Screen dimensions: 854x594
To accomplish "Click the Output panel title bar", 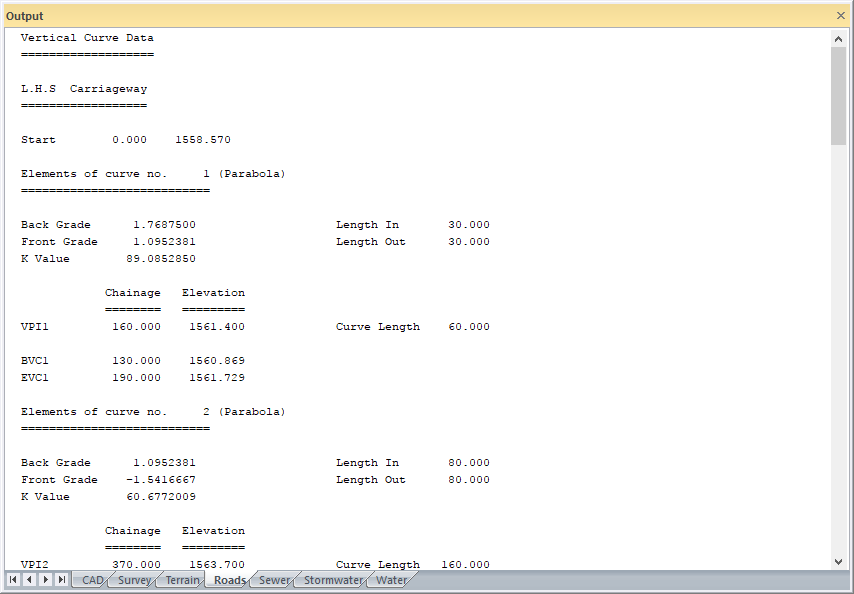I will tap(400, 16).
